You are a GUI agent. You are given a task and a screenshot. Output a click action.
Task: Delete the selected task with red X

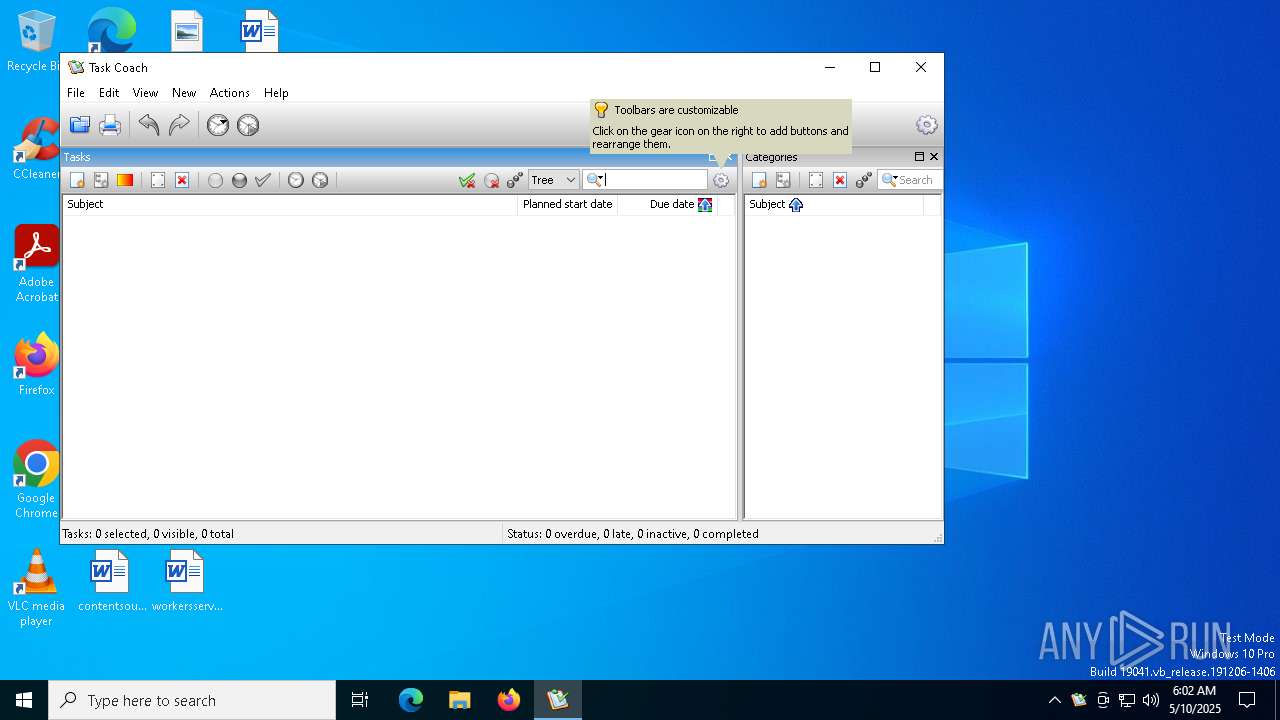[x=182, y=180]
